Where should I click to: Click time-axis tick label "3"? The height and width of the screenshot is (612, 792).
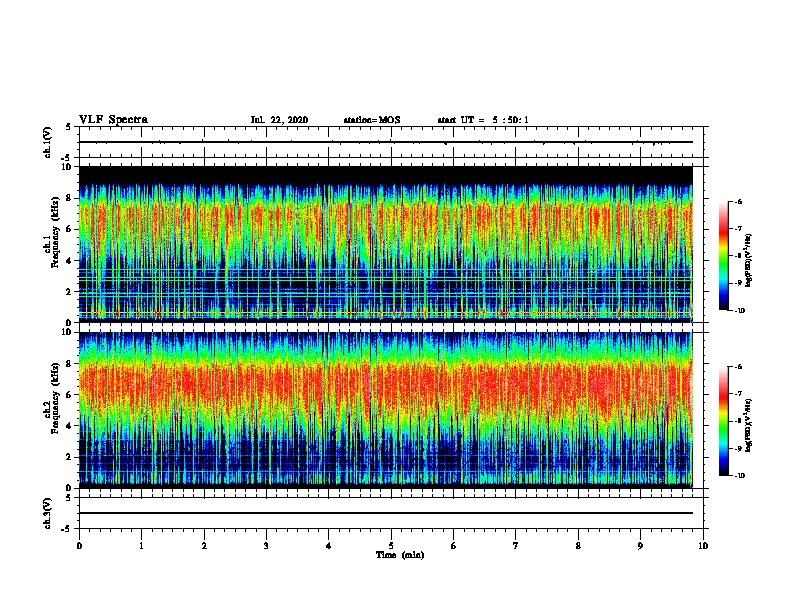pyautogui.click(x=266, y=546)
